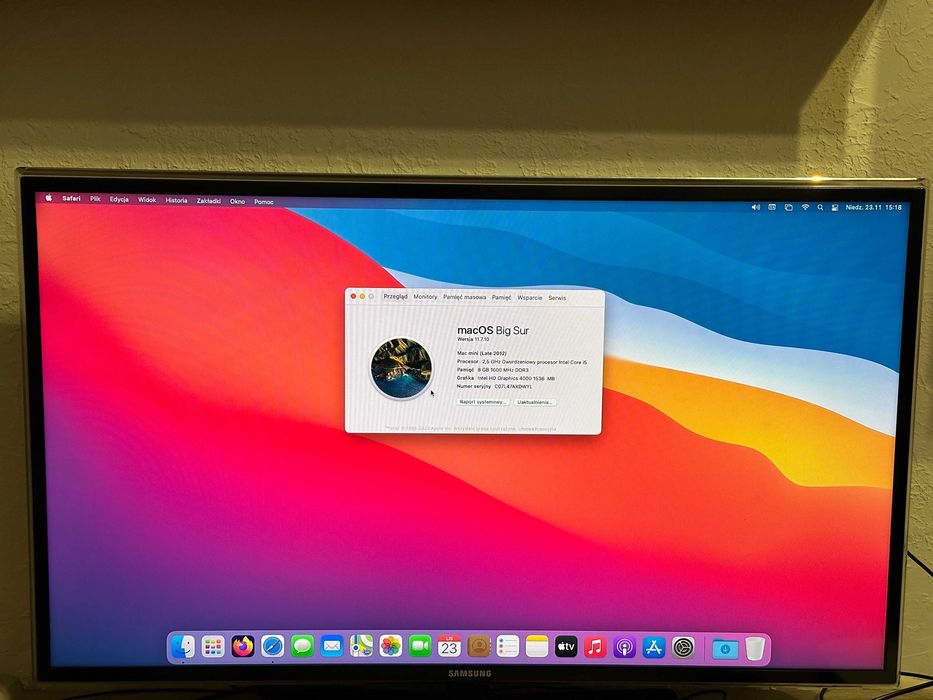
Task: Open Music app in the dock
Action: point(595,647)
